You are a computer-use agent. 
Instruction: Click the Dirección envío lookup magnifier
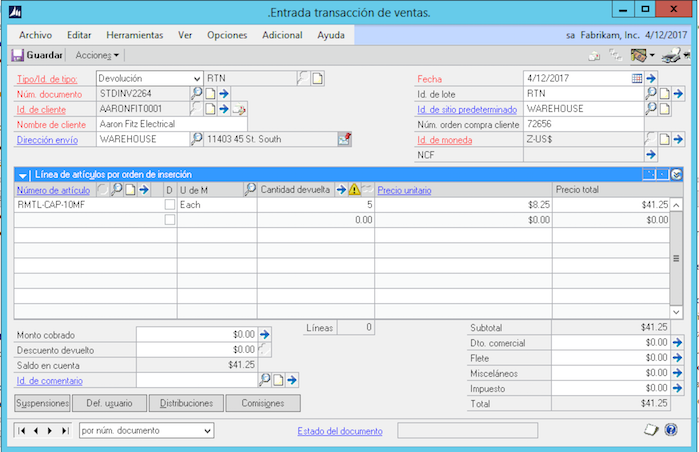(197, 139)
